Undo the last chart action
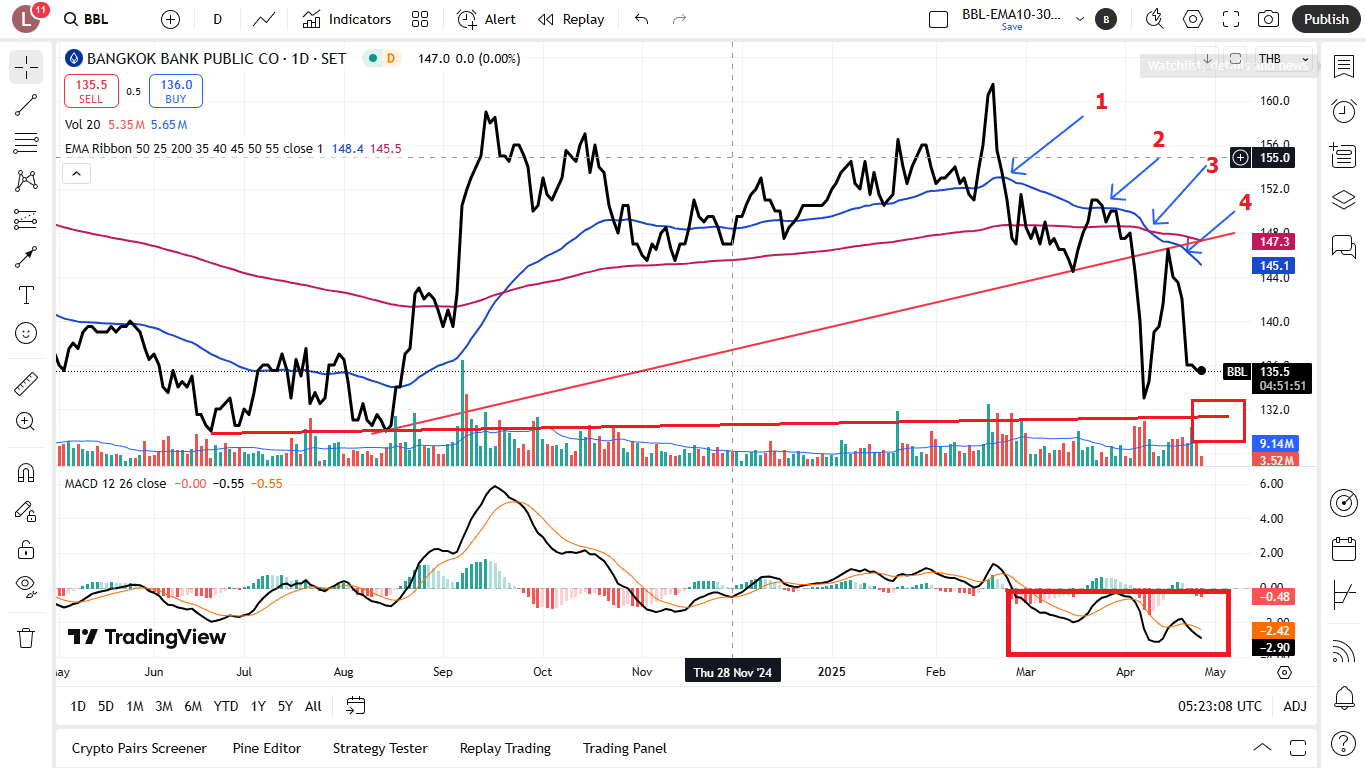The width and height of the screenshot is (1366, 768). tap(642, 19)
